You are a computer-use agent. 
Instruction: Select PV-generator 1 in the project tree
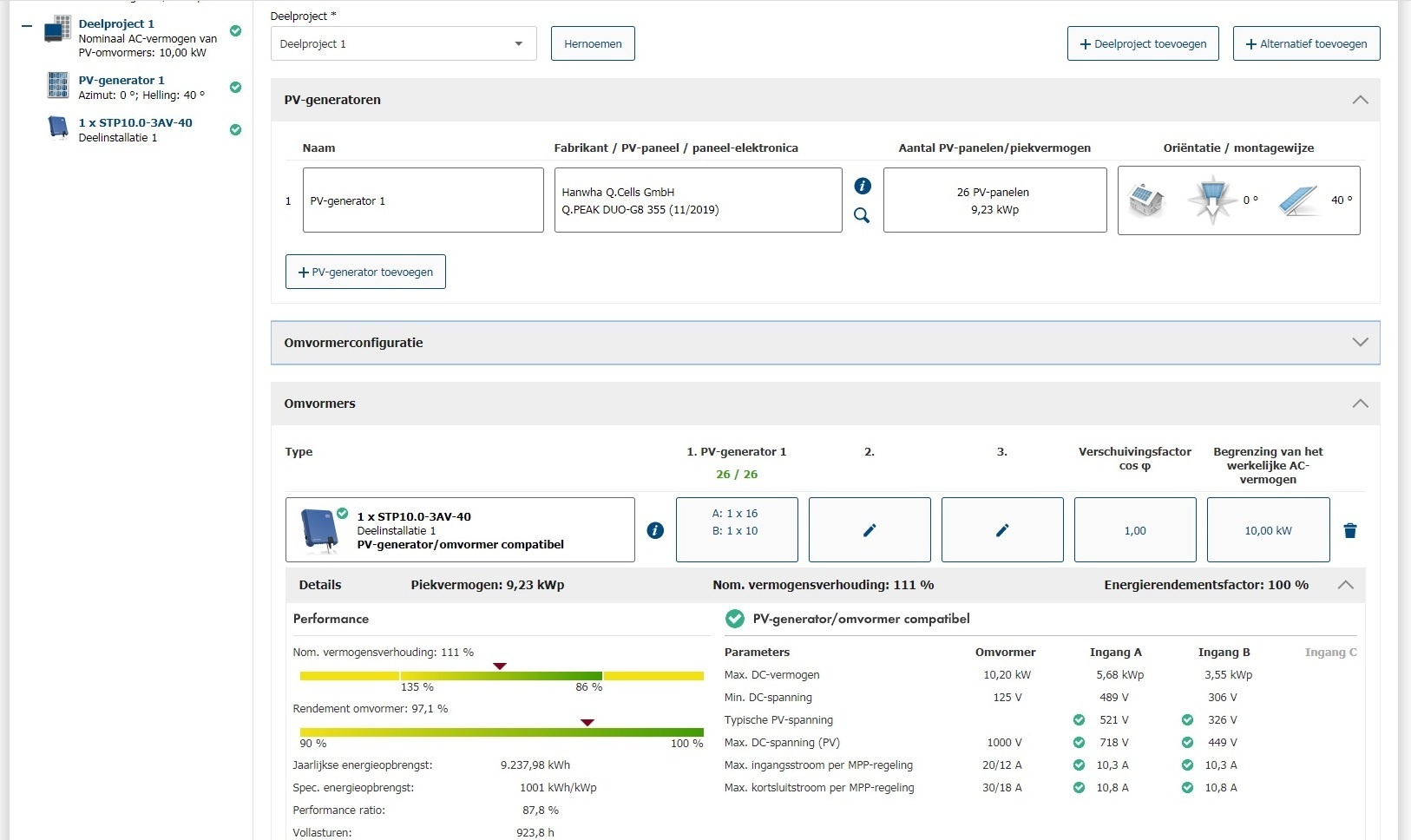[x=121, y=80]
